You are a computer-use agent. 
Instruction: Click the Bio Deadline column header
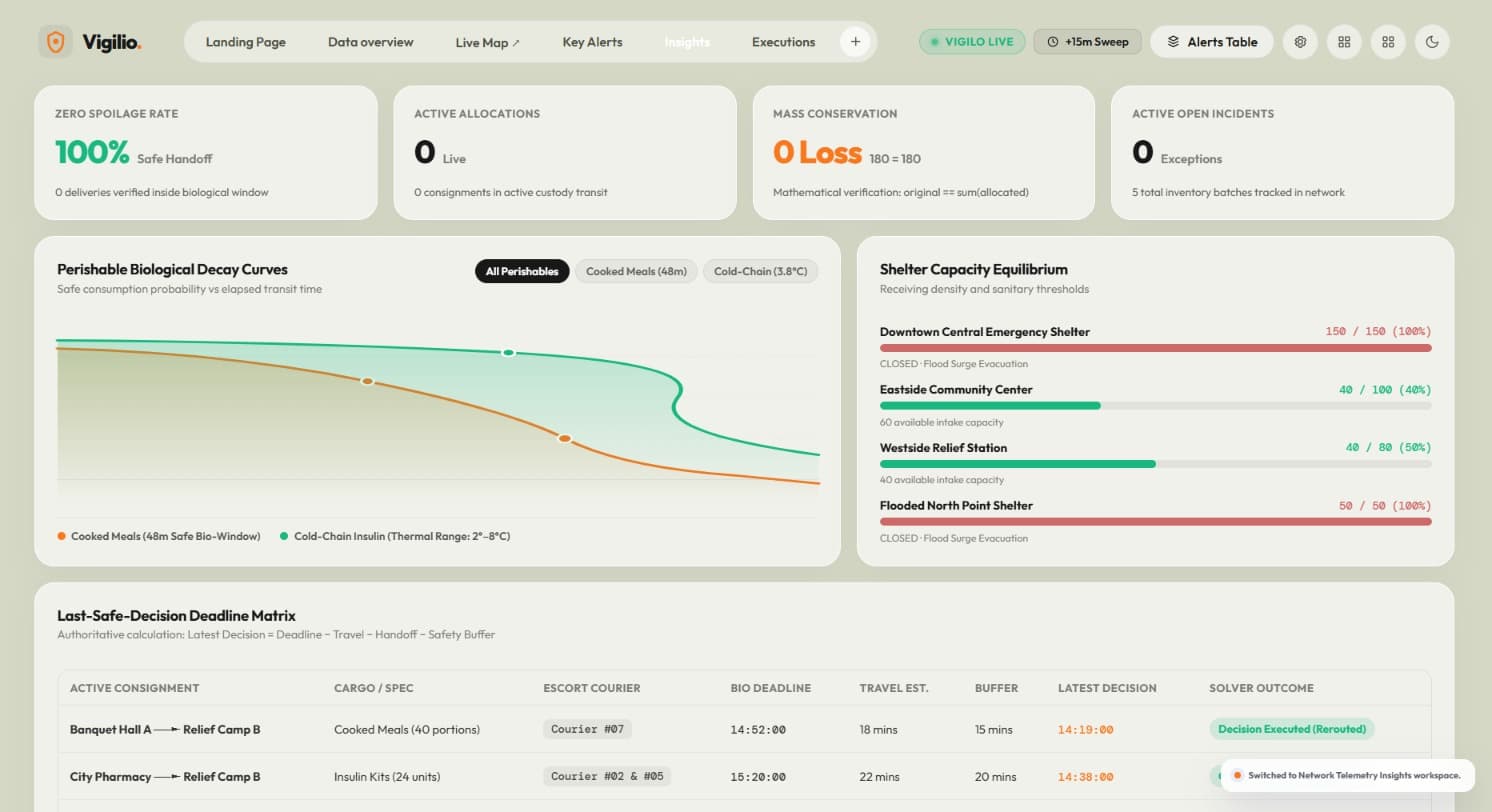coord(770,688)
